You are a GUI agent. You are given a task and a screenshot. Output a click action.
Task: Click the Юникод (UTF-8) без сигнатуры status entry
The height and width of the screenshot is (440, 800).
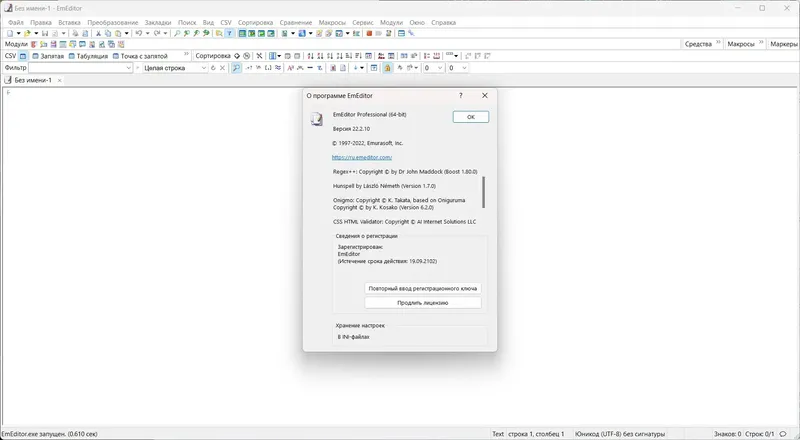click(x=620, y=434)
